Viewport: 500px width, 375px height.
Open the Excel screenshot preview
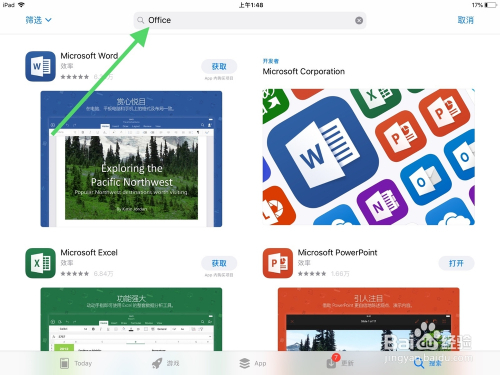pos(131,319)
